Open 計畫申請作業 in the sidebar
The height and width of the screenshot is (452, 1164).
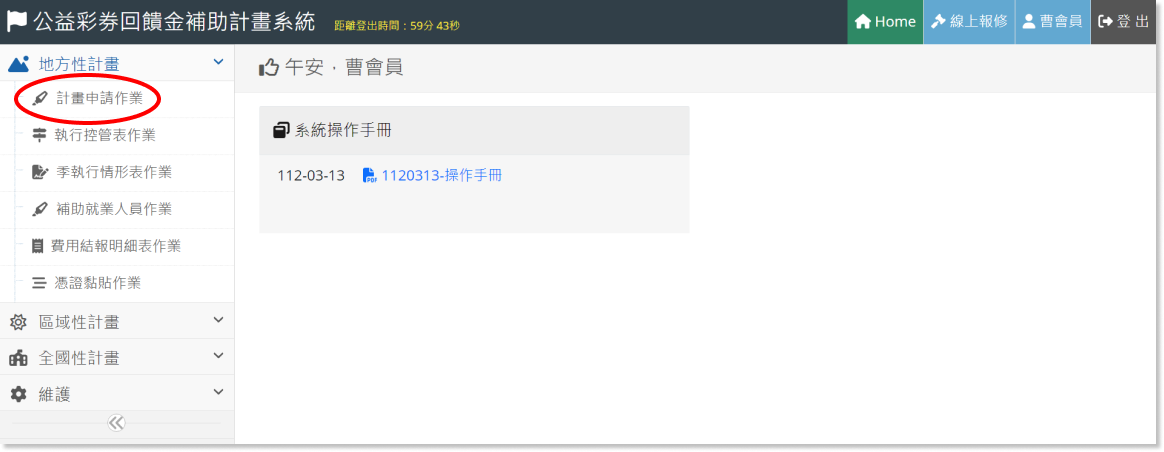click(99, 99)
